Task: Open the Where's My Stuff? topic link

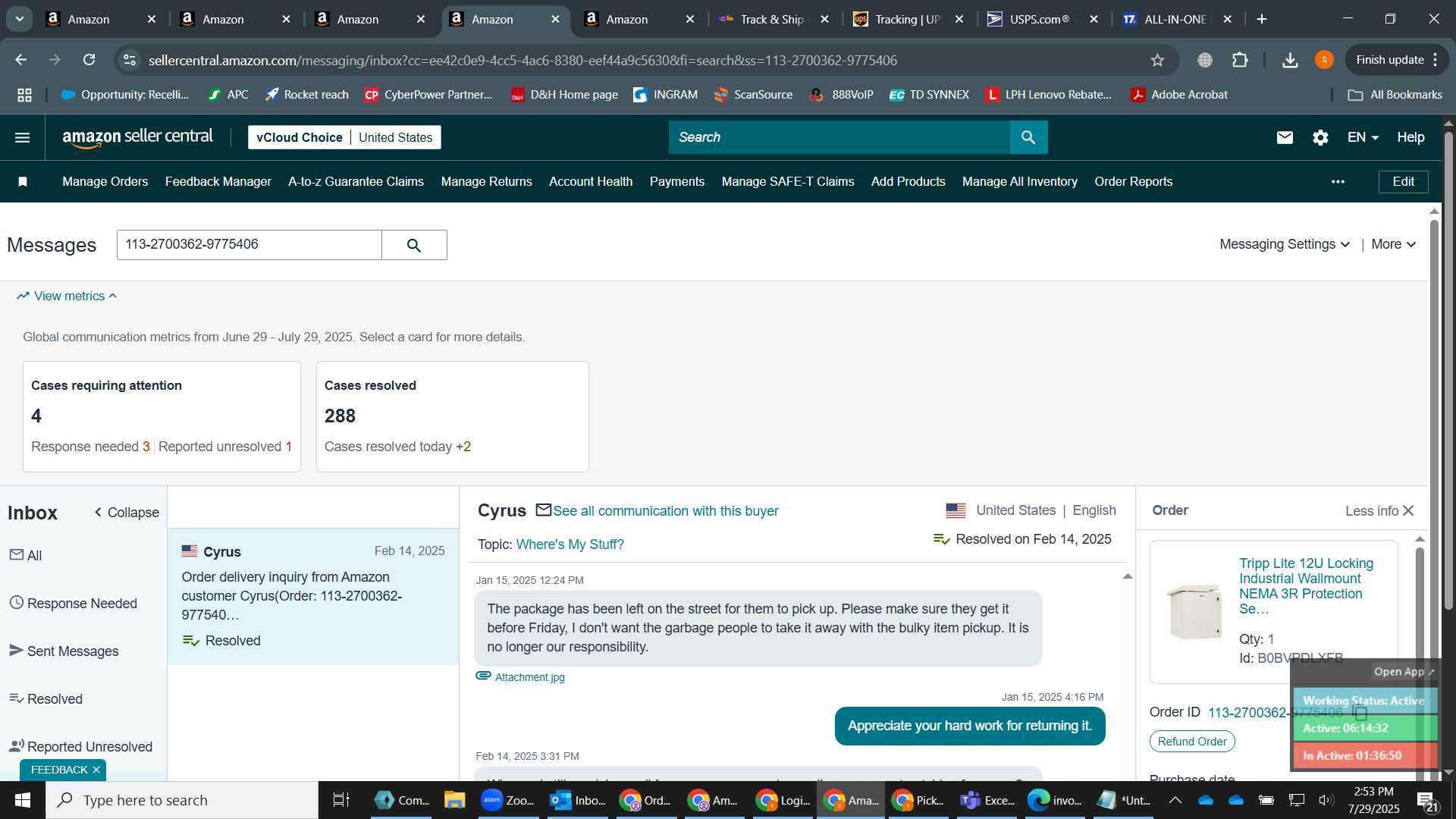Action: point(570,544)
